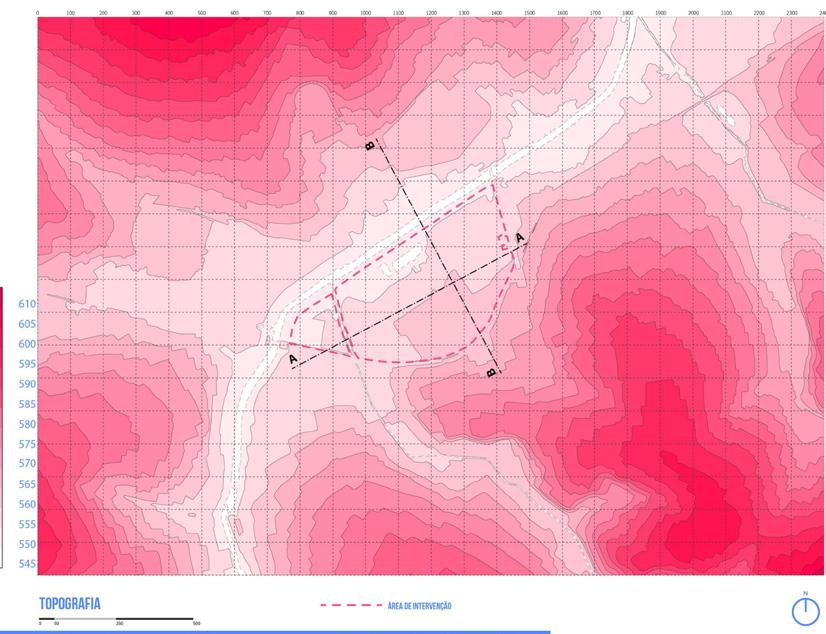Click the crossing of section lines A and B
Image resolution: width=826 pixels, height=634 pixels.
click(x=453, y=282)
